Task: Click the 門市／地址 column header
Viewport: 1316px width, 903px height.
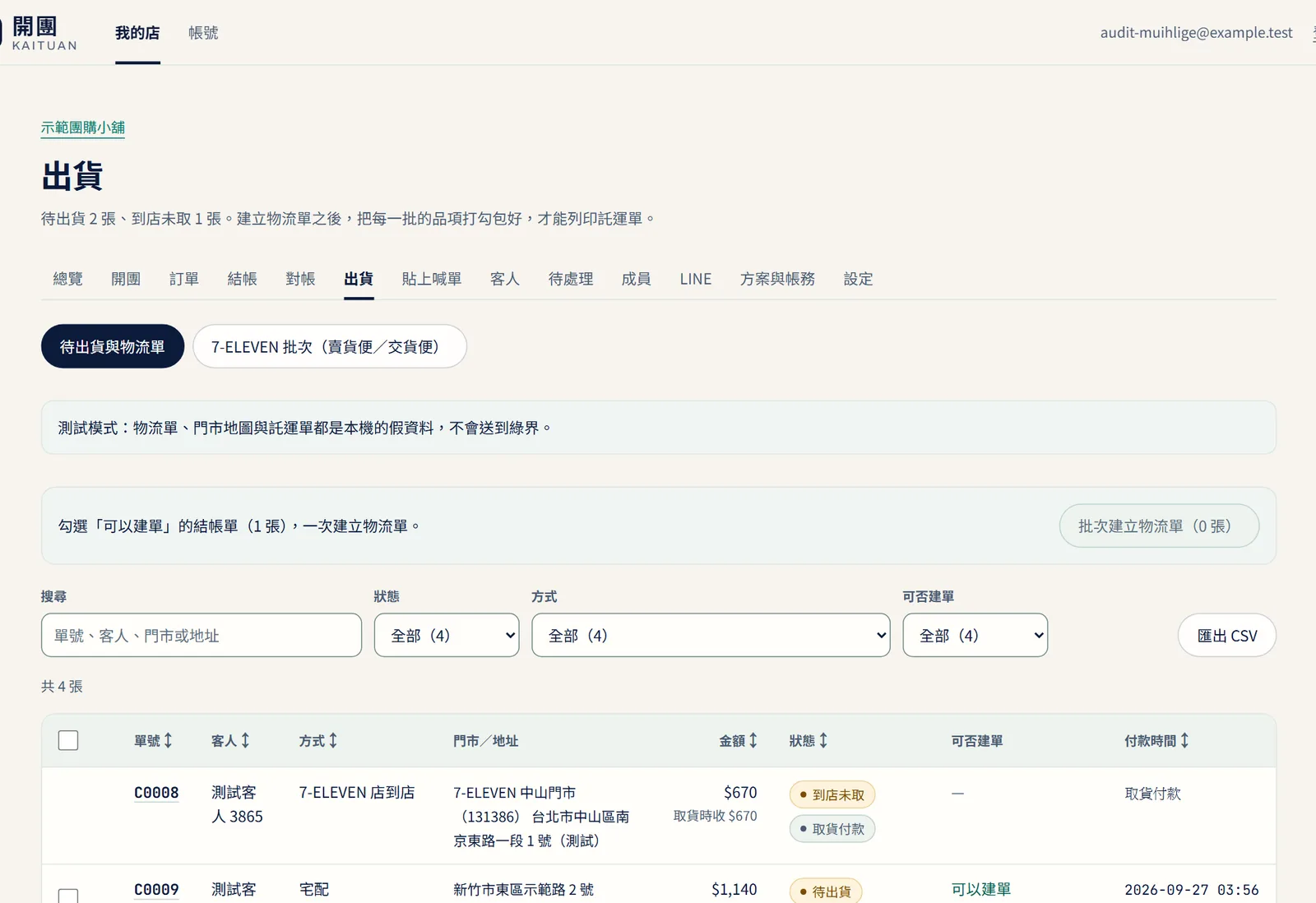Action: (486, 741)
